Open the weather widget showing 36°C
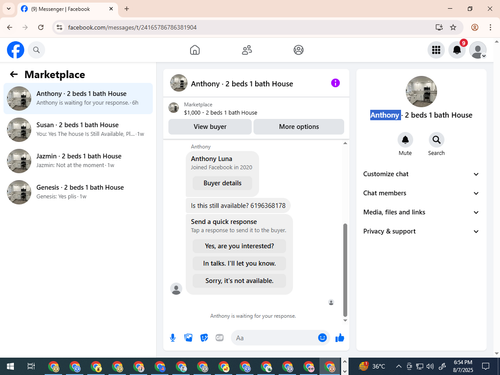This screenshot has height=375, width=500. (372, 367)
